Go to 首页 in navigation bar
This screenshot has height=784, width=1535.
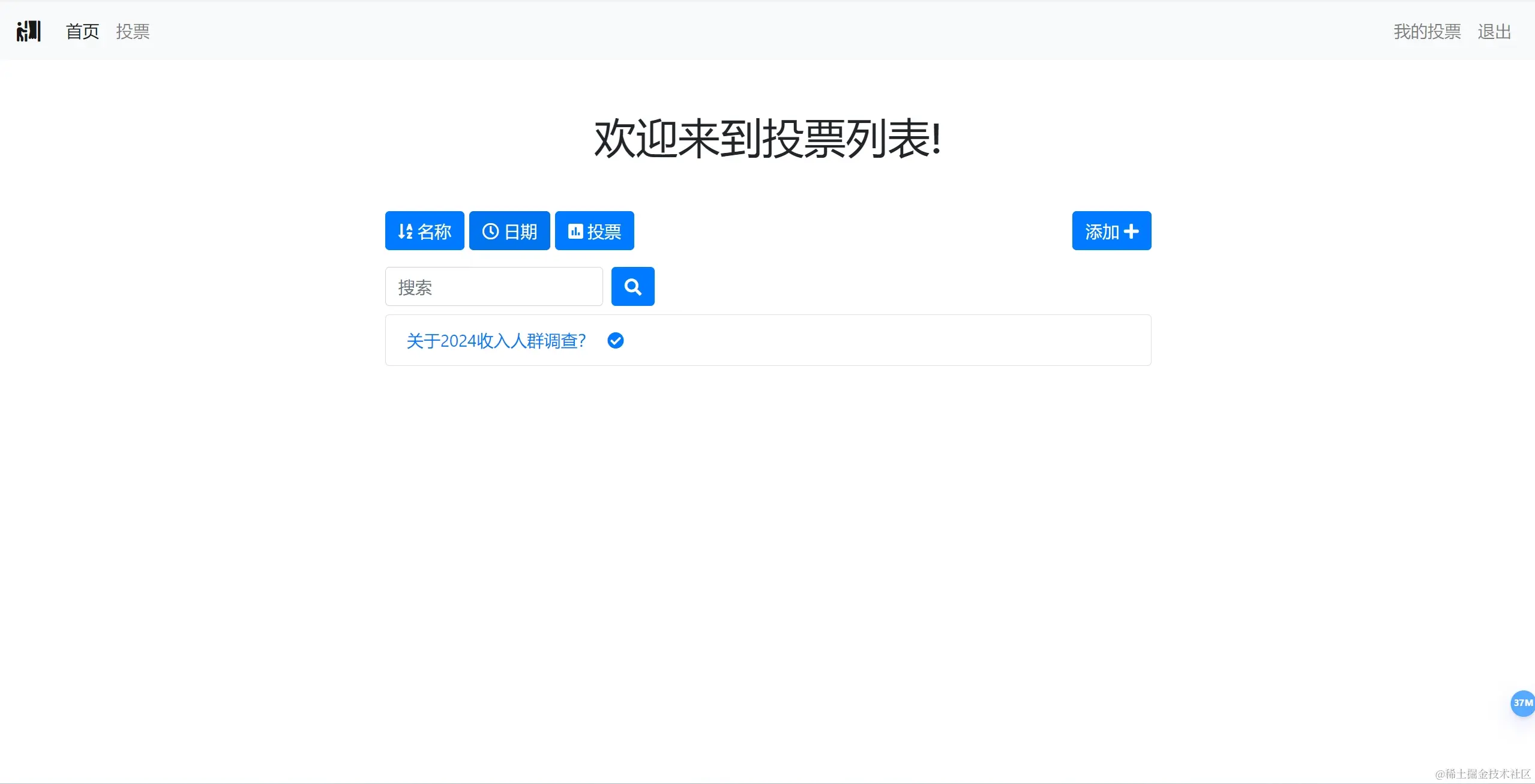(x=82, y=31)
